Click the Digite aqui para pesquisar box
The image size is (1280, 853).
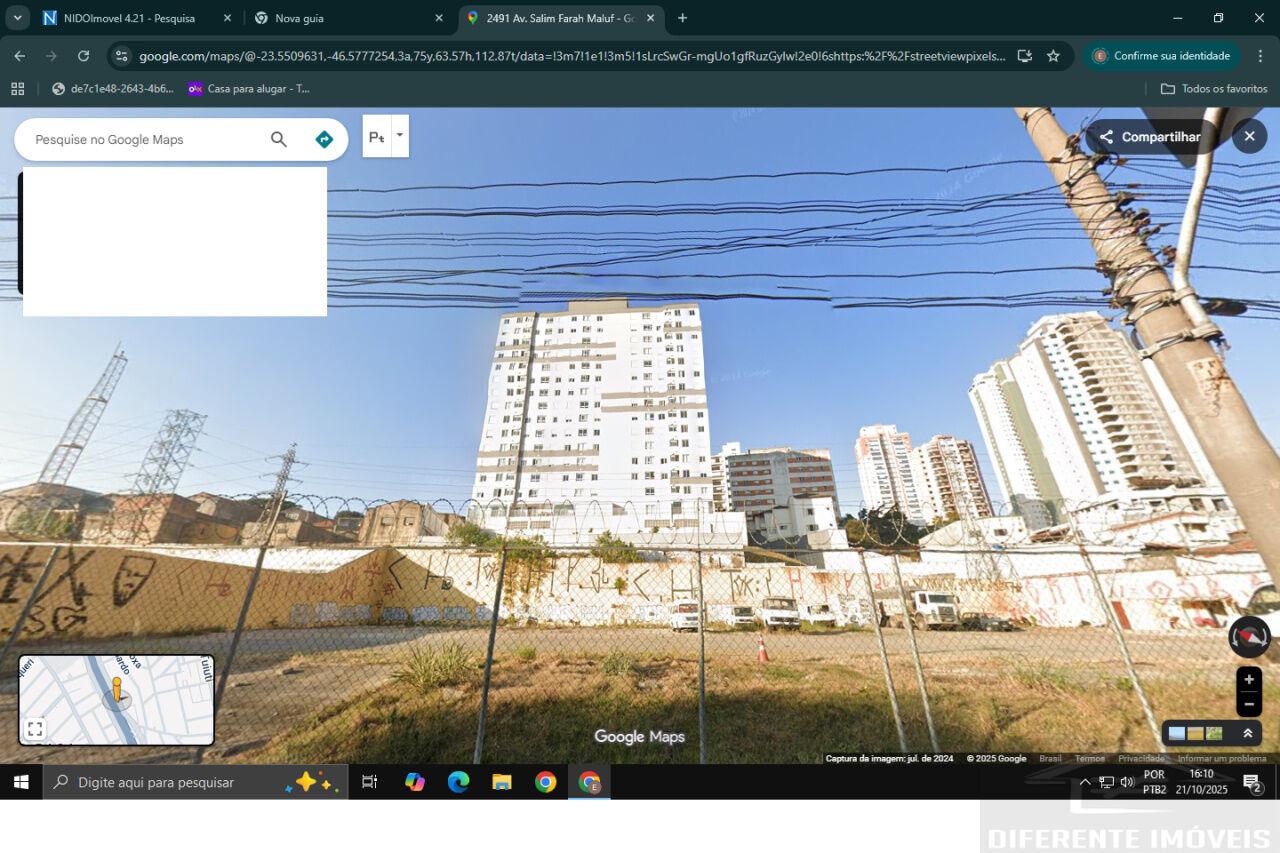click(195, 782)
